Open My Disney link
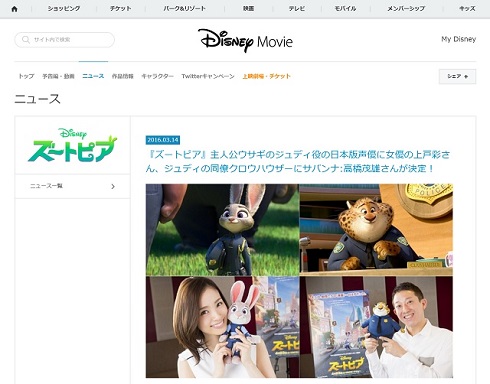The height and width of the screenshot is (384, 490). pyautogui.click(x=458, y=39)
